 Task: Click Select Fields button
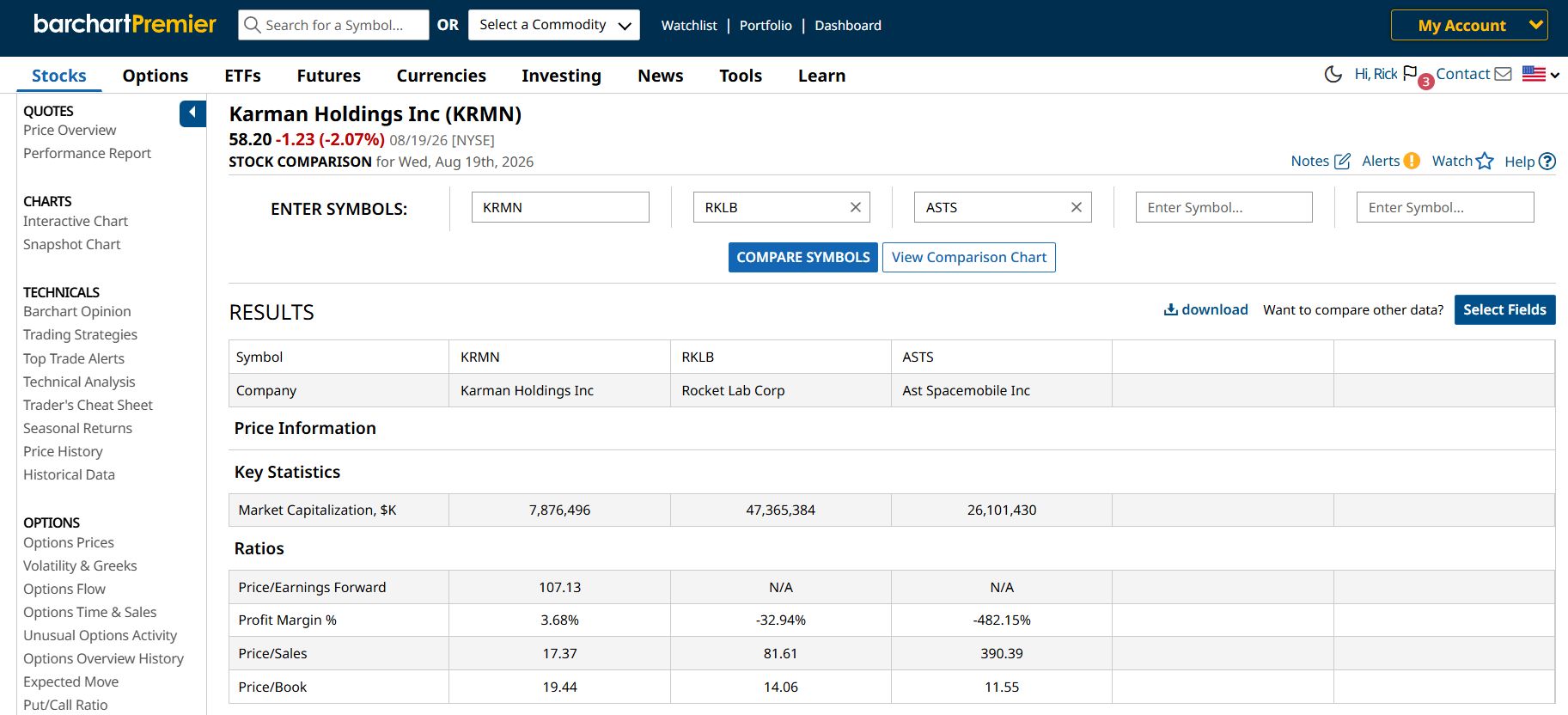(1504, 309)
